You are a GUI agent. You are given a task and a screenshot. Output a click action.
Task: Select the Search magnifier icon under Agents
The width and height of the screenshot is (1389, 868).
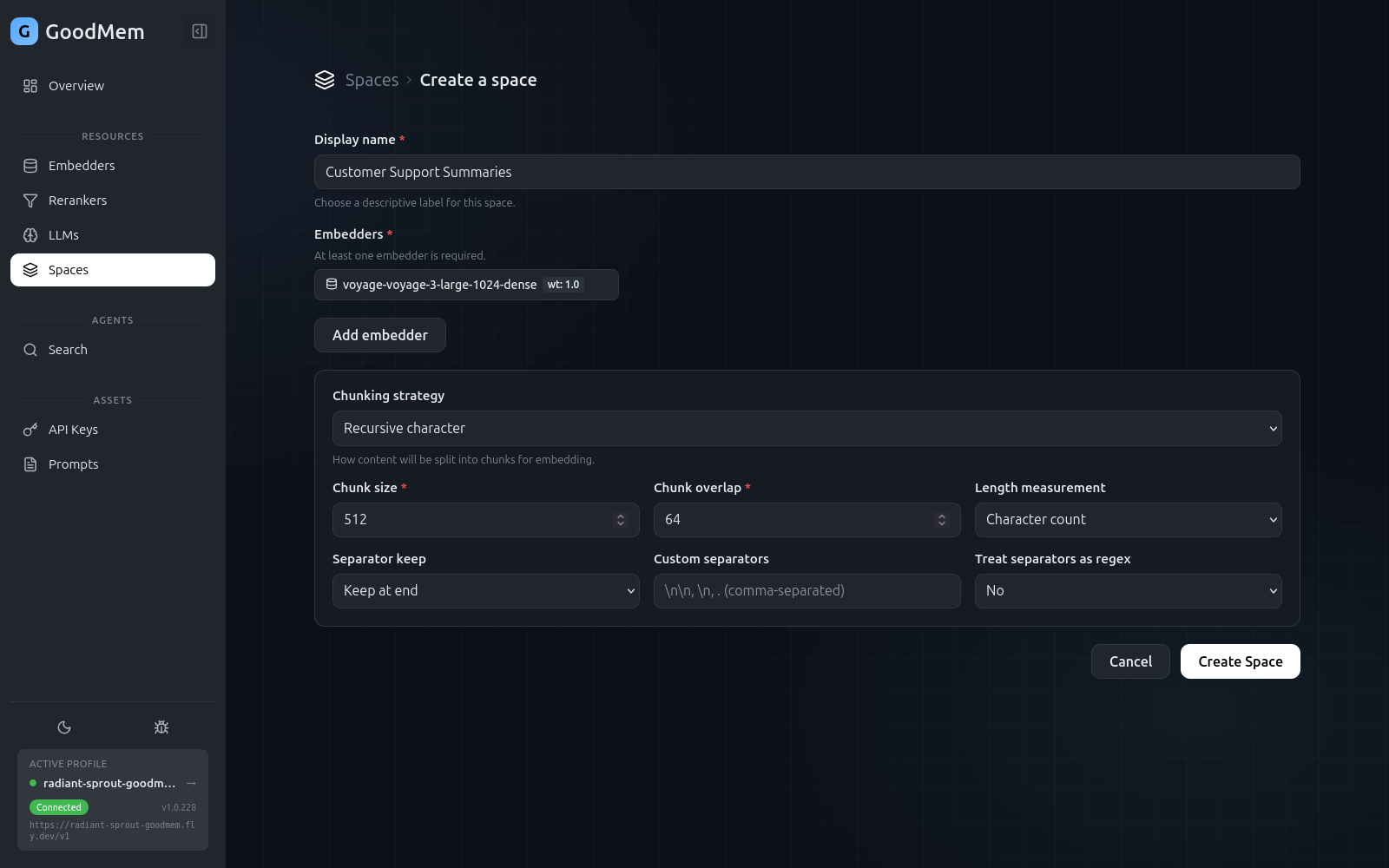point(30,349)
